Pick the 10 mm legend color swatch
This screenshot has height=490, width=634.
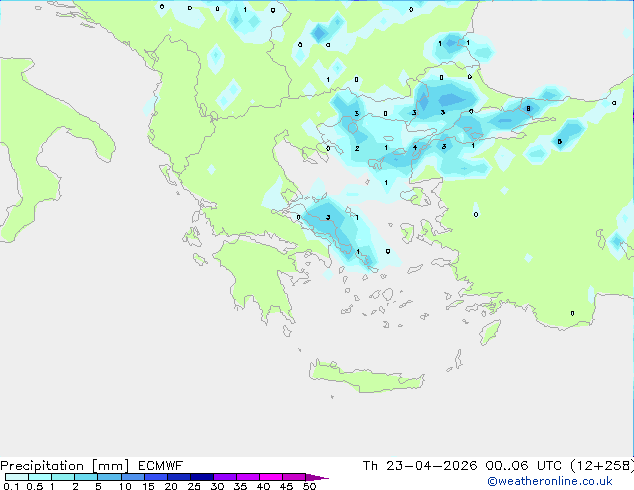(133, 477)
